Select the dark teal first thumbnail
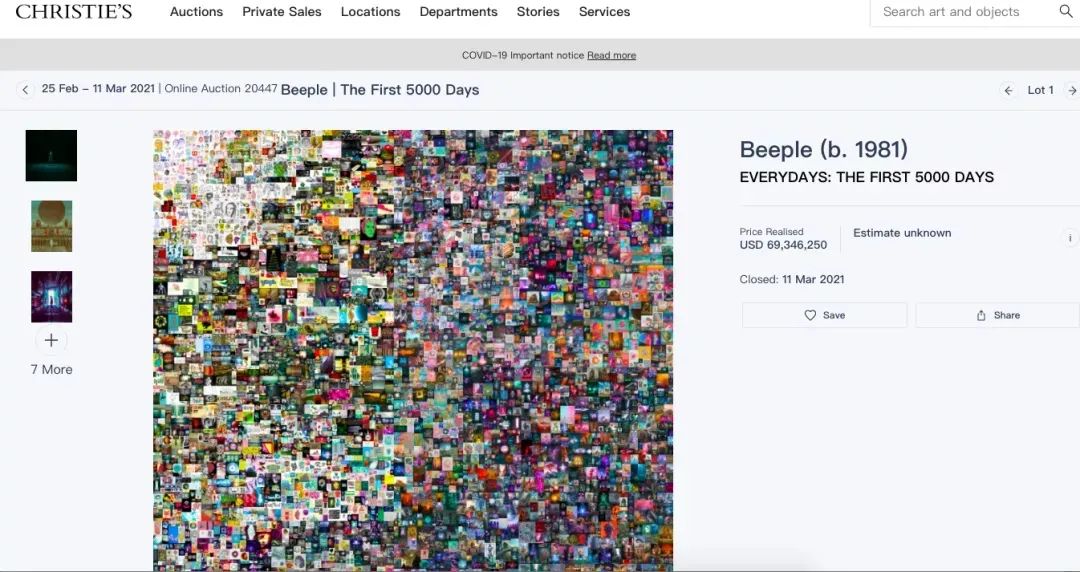This screenshot has height=572, width=1080. click(51, 156)
